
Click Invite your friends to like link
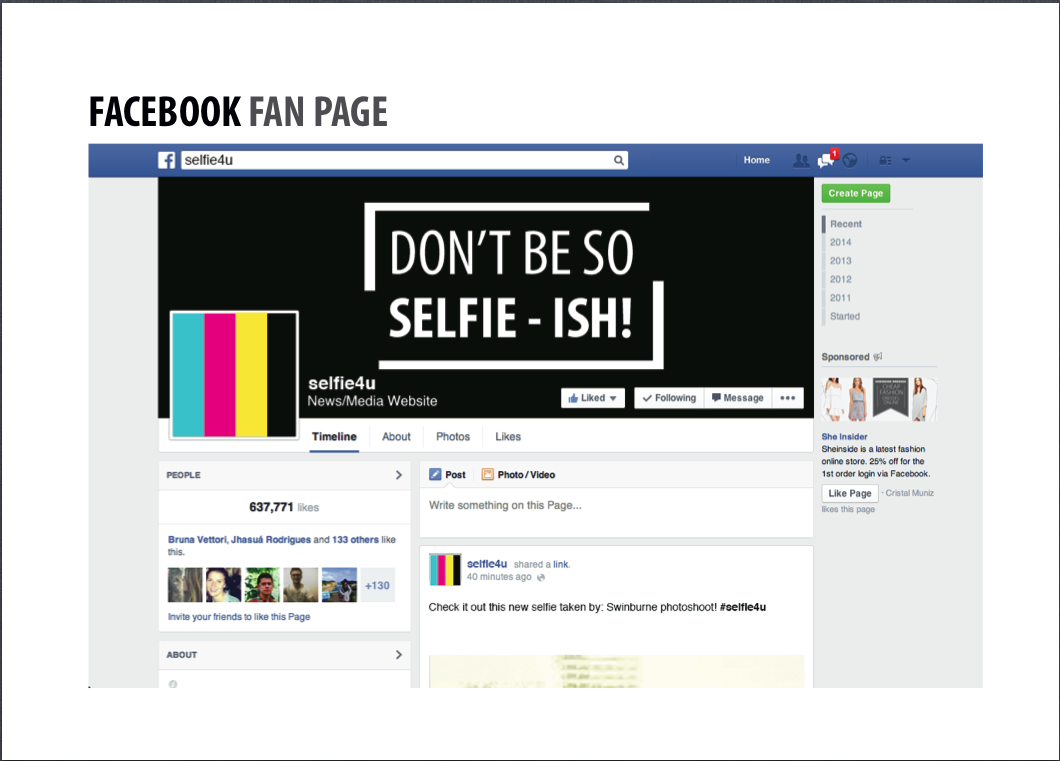pyautogui.click(x=239, y=617)
